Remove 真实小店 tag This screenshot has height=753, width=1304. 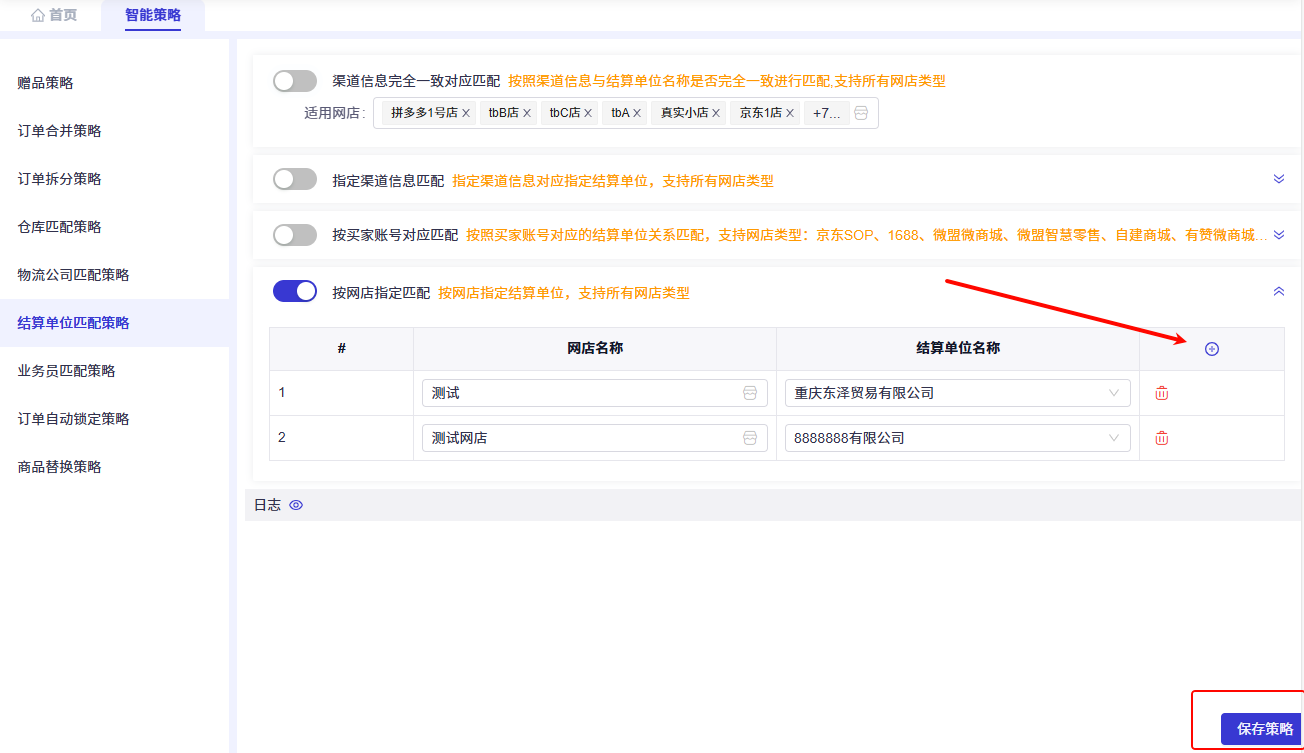[716, 113]
